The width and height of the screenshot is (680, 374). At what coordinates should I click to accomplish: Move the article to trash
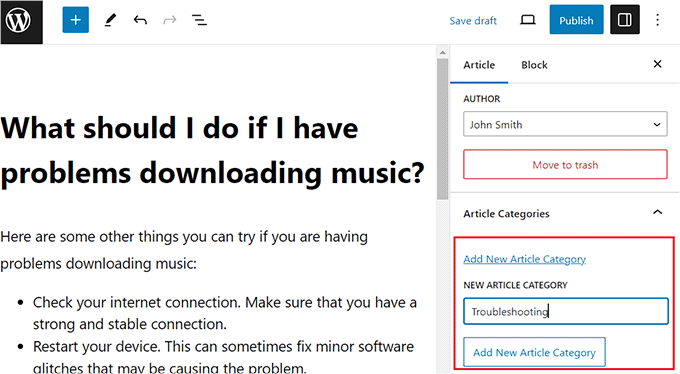pyautogui.click(x=565, y=164)
